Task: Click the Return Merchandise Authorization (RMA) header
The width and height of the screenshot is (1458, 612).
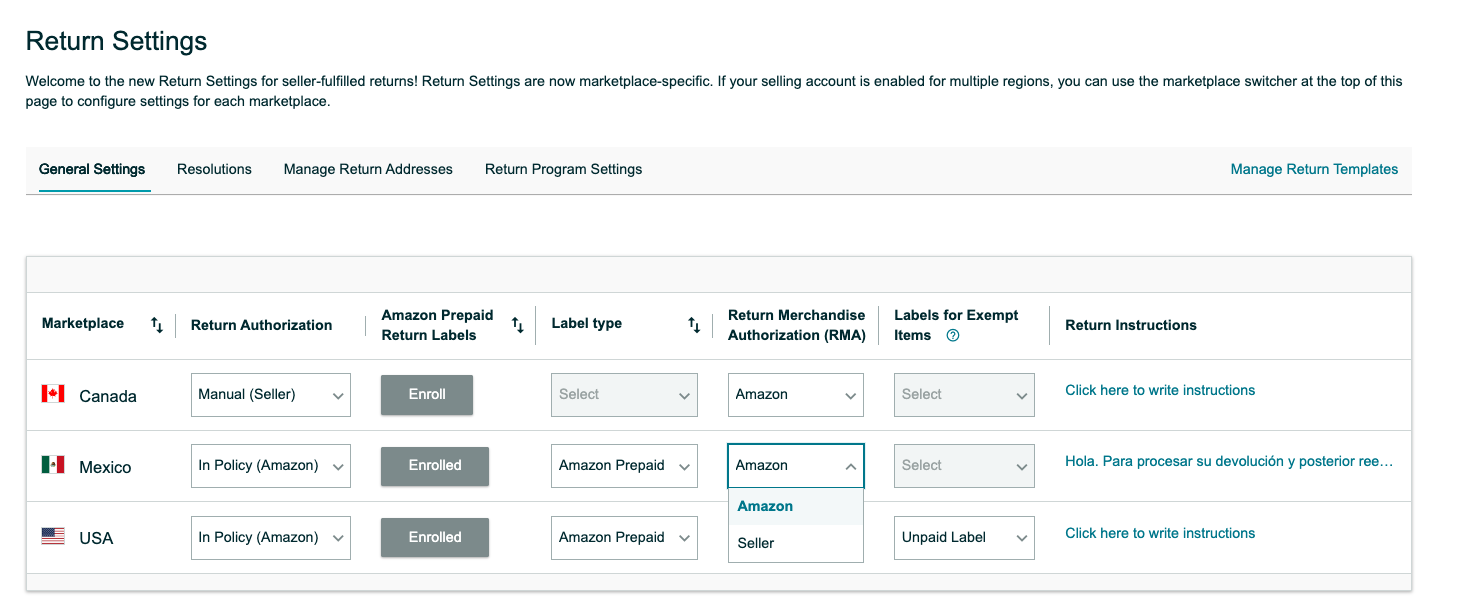Action: (797, 325)
